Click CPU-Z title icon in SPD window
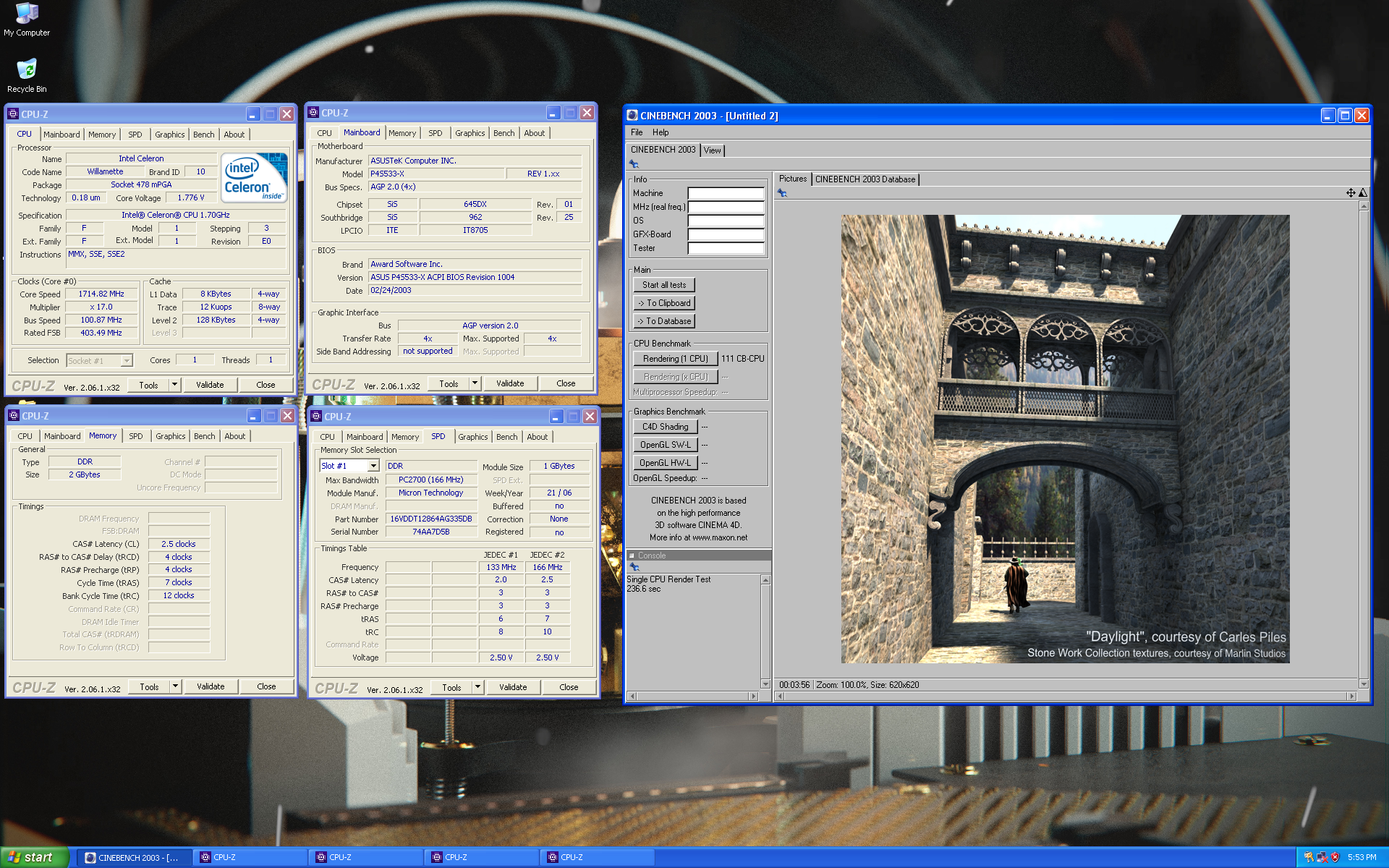The width and height of the screenshot is (1389, 868). pyautogui.click(x=316, y=417)
